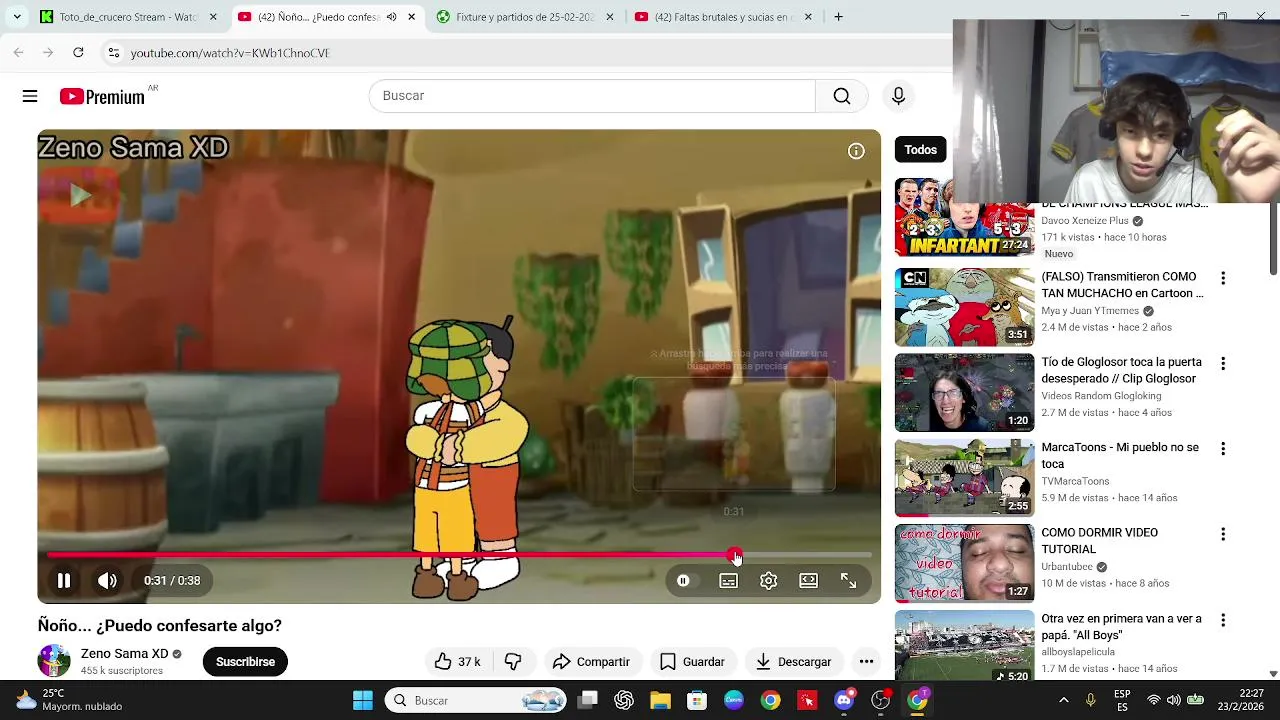Subscribe with the Suscribirse button
The height and width of the screenshot is (720, 1280).
[245, 661]
